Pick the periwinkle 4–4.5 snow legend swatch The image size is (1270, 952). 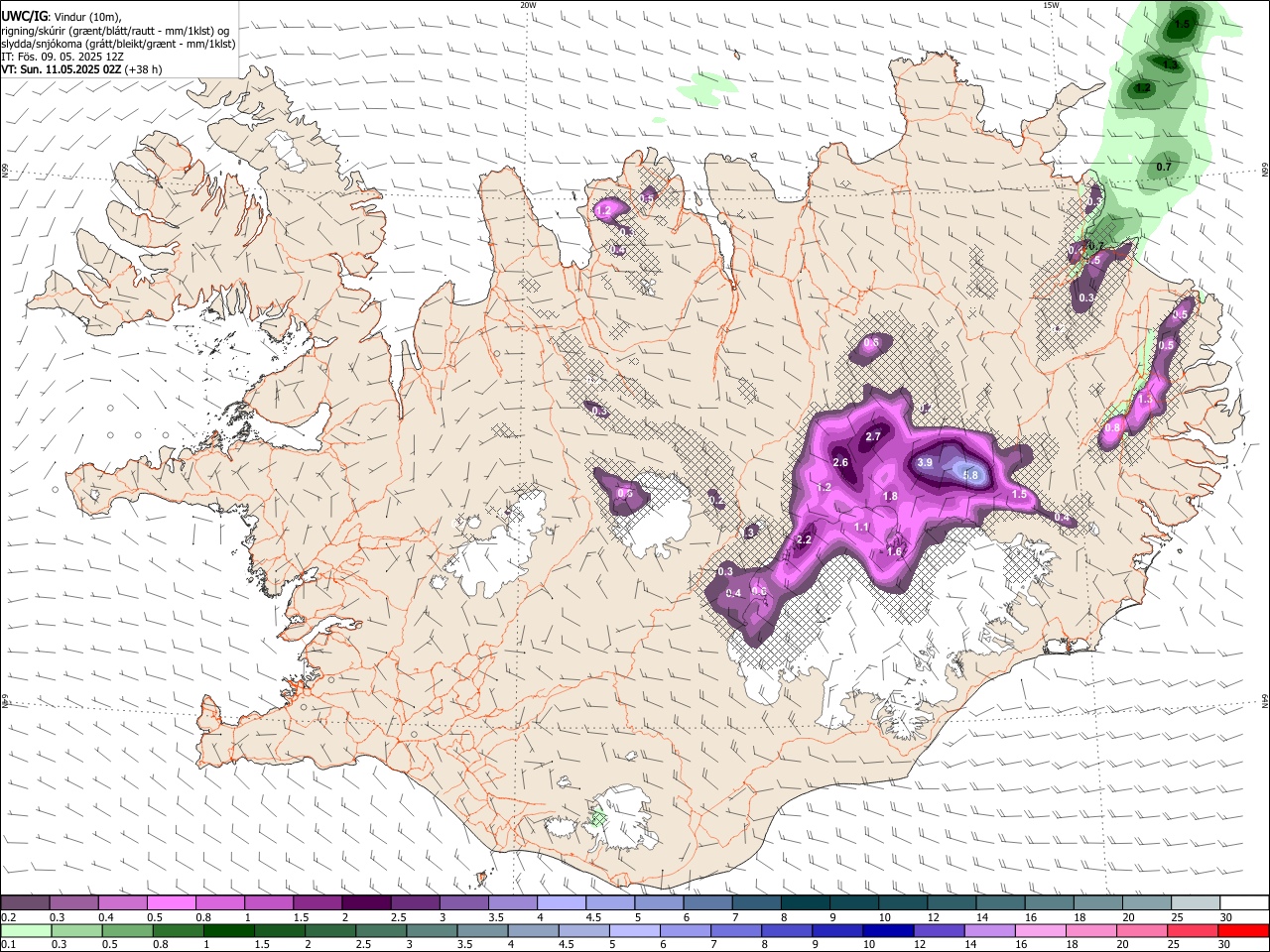coord(562,903)
